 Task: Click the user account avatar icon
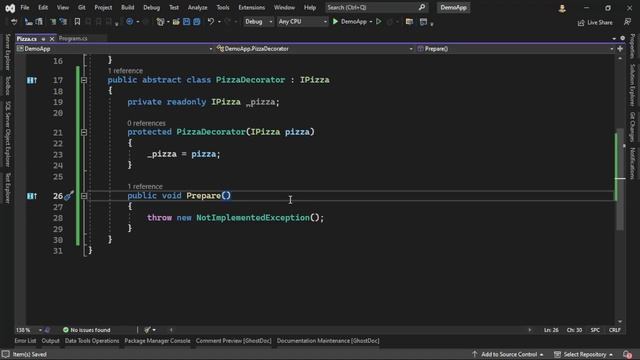[x=562, y=8]
